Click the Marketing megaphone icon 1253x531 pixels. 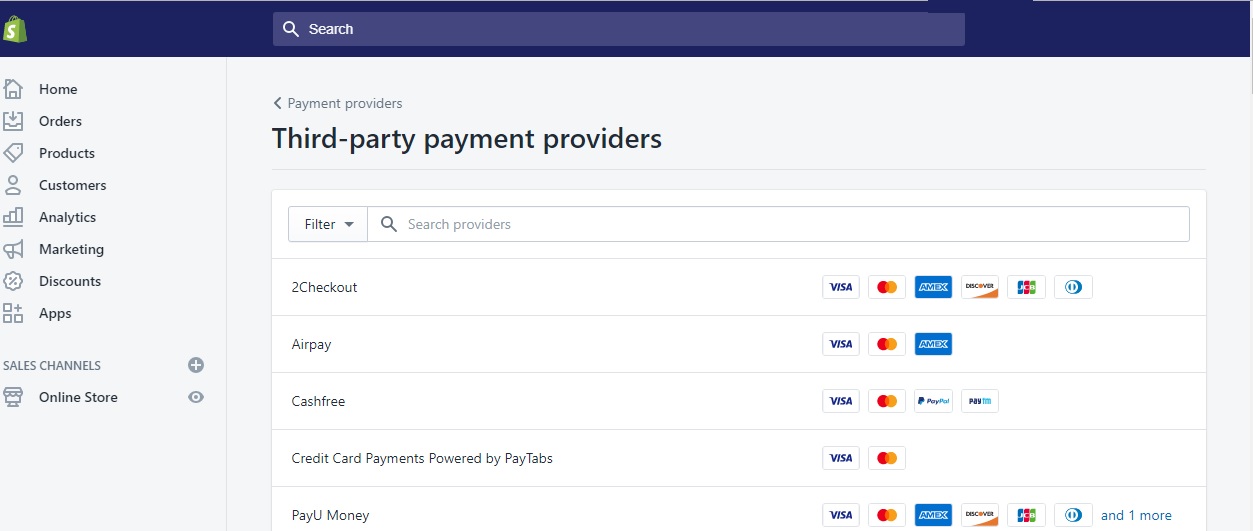(x=13, y=249)
